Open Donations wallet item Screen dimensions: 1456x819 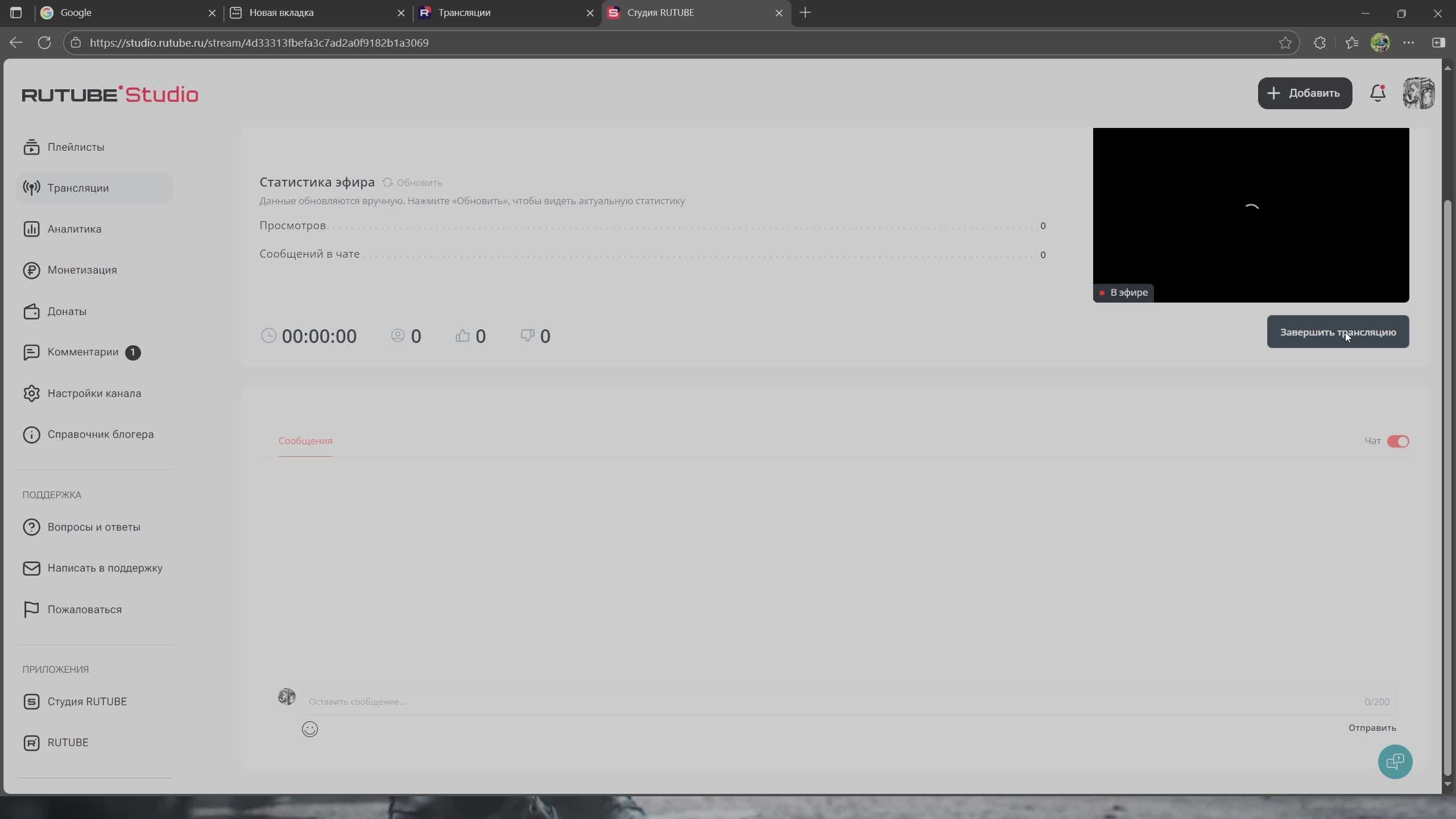pos(67,311)
